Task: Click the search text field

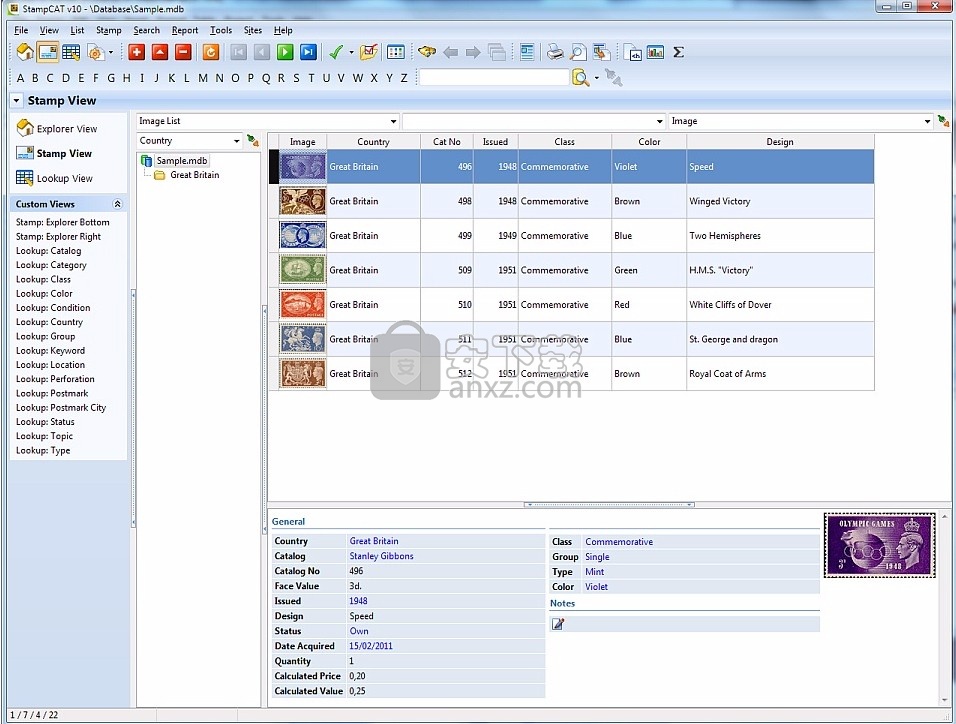Action: (494, 77)
